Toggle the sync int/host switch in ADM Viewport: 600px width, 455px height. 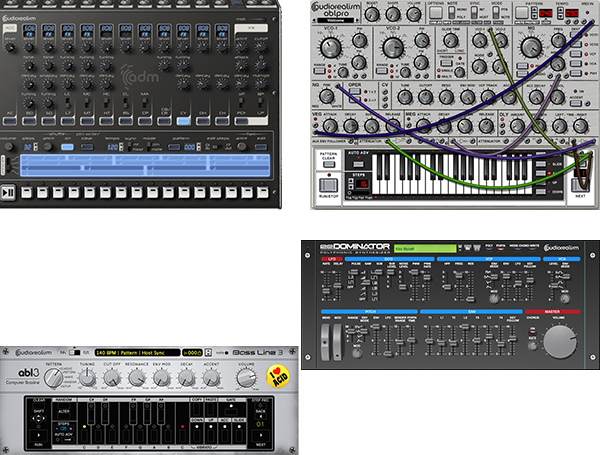(130, 147)
